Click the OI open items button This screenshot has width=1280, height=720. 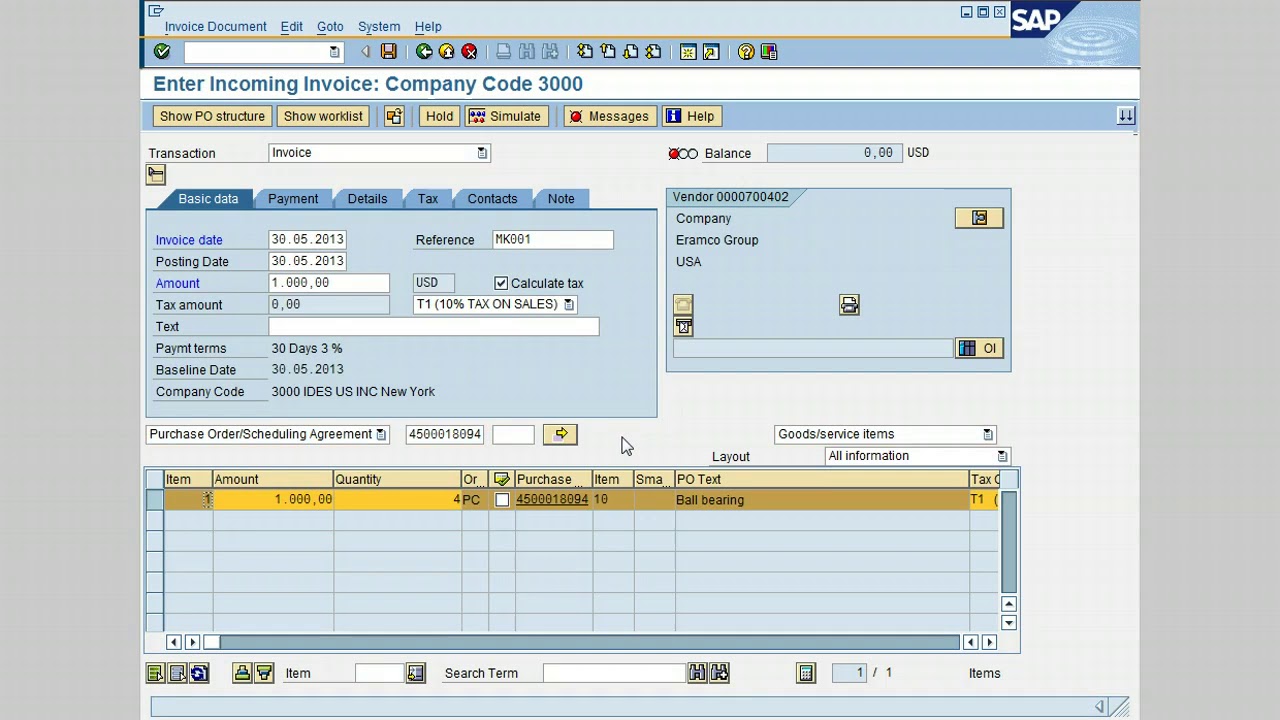(x=979, y=348)
